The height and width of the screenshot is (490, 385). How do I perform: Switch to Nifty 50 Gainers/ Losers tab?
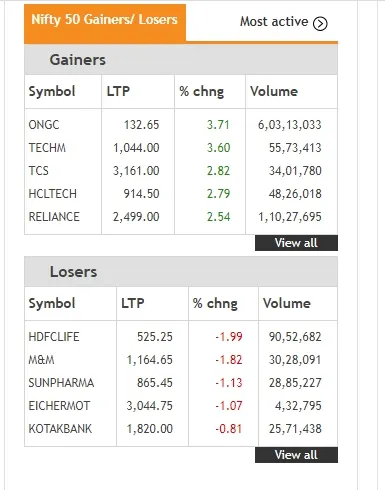point(105,20)
